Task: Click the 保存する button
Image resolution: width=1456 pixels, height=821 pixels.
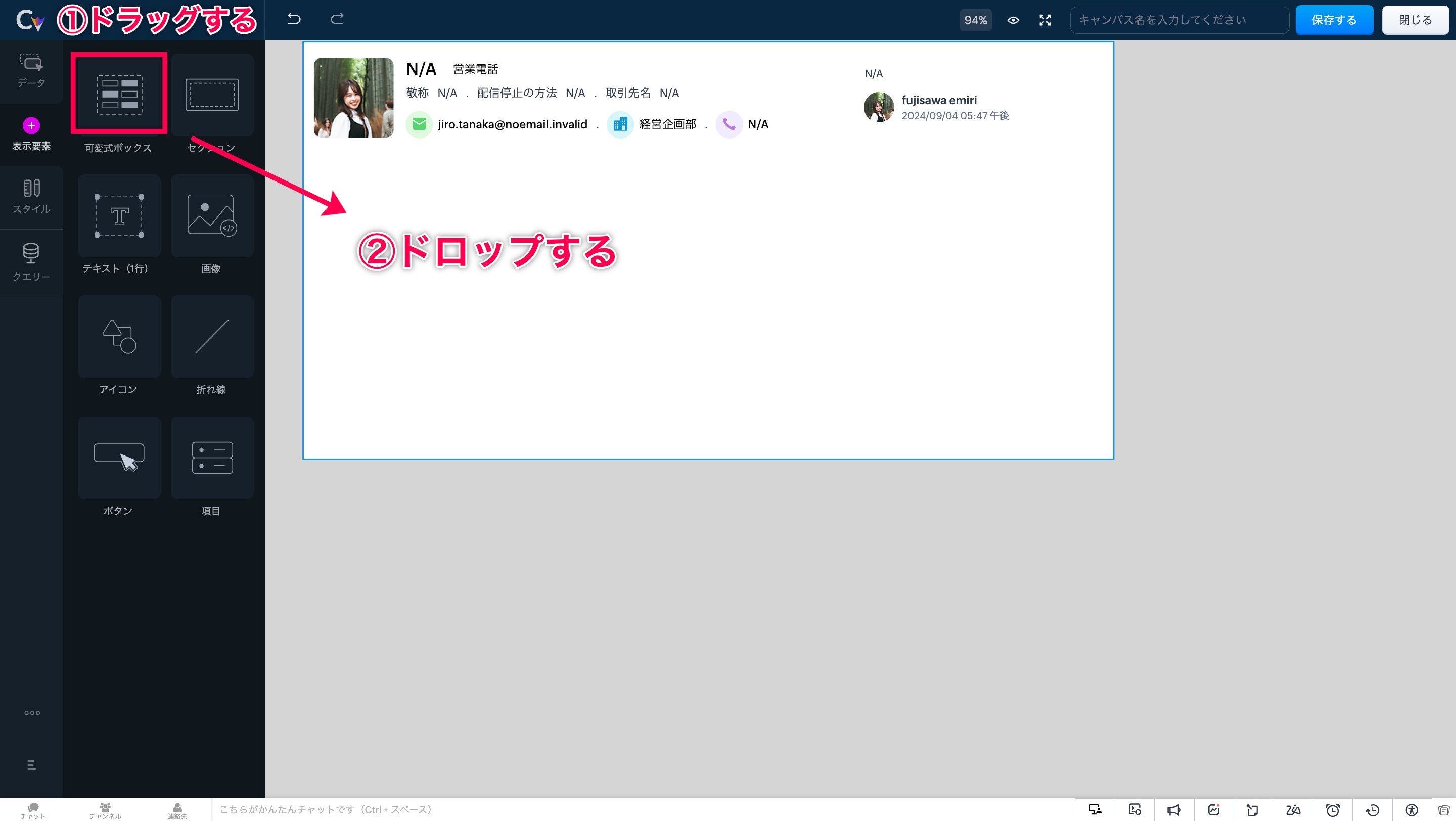Action: [1334, 20]
